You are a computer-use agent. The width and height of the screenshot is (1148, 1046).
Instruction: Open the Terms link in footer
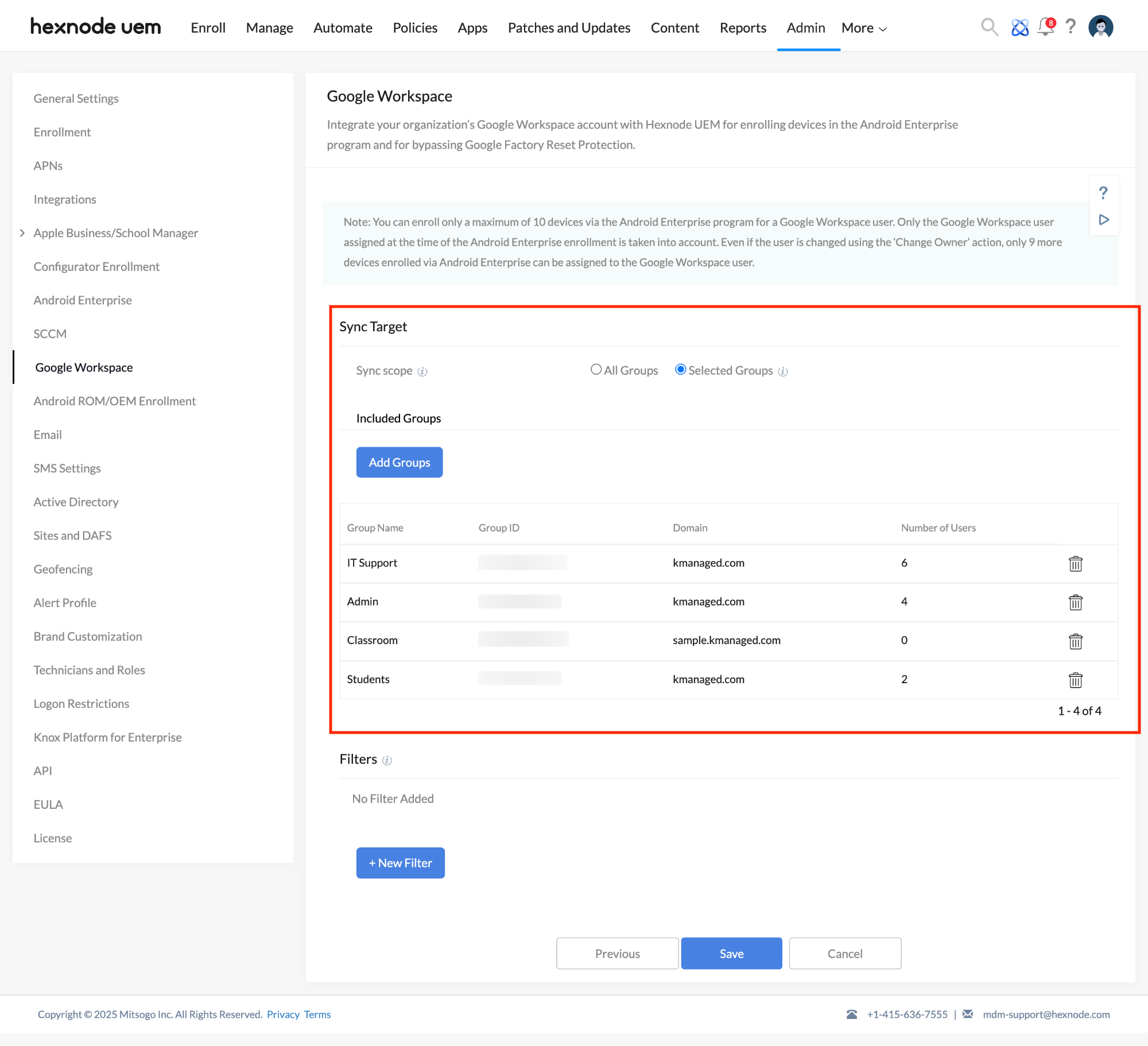tap(317, 1014)
